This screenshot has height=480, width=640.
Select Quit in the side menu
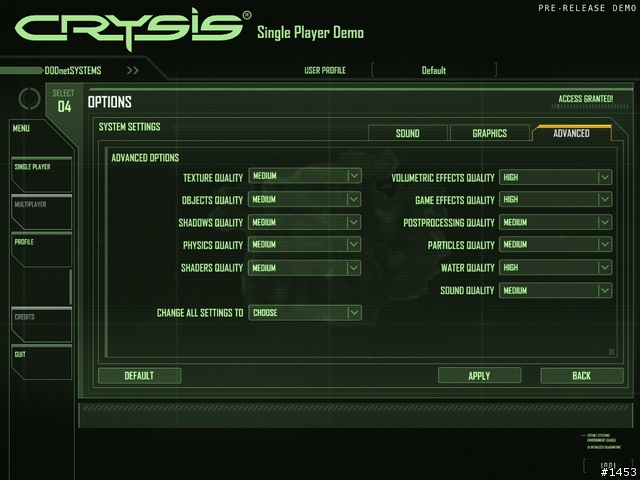(x=41, y=362)
